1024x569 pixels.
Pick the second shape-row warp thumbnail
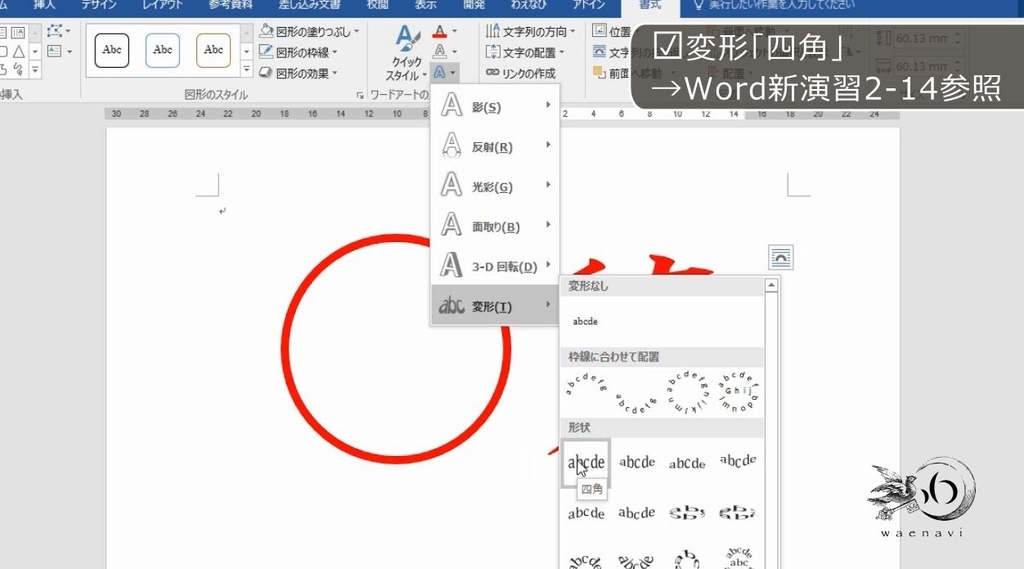coord(637,463)
